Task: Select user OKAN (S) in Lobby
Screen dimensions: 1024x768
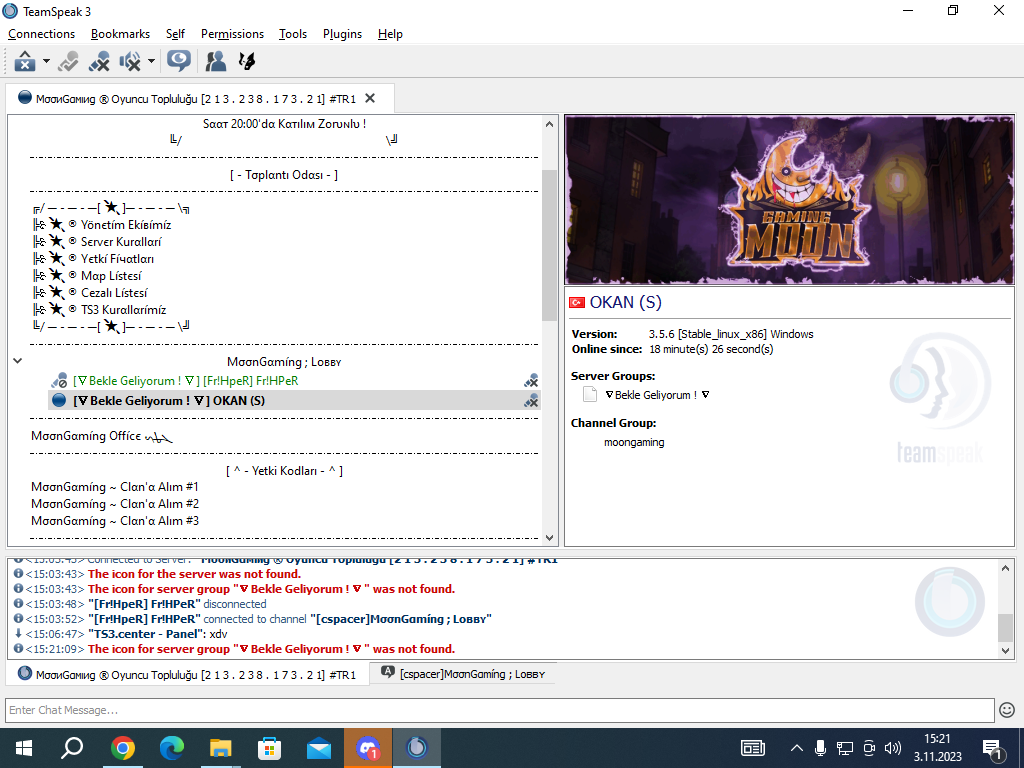Action: point(169,400)
